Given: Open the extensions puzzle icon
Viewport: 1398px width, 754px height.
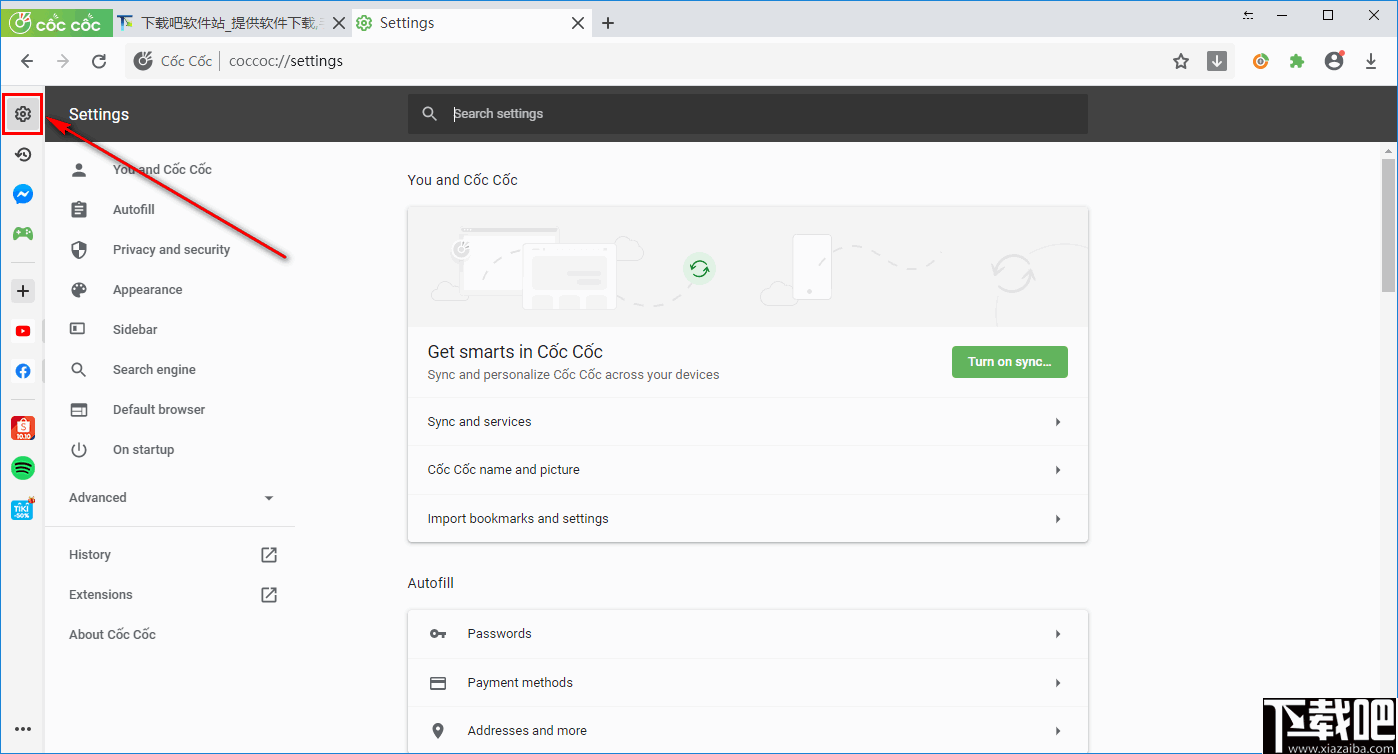Looking at the screenshot, I should pos(1297,62).
